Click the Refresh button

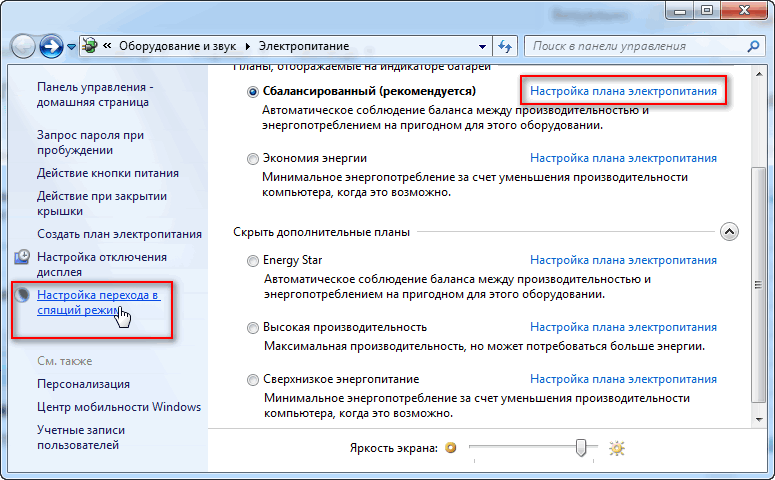tap(505, 46)
